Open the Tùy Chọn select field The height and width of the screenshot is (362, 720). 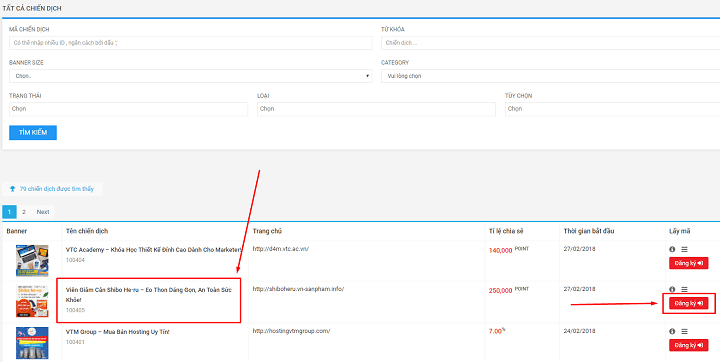pyautogui.click(x=613, y=109)
